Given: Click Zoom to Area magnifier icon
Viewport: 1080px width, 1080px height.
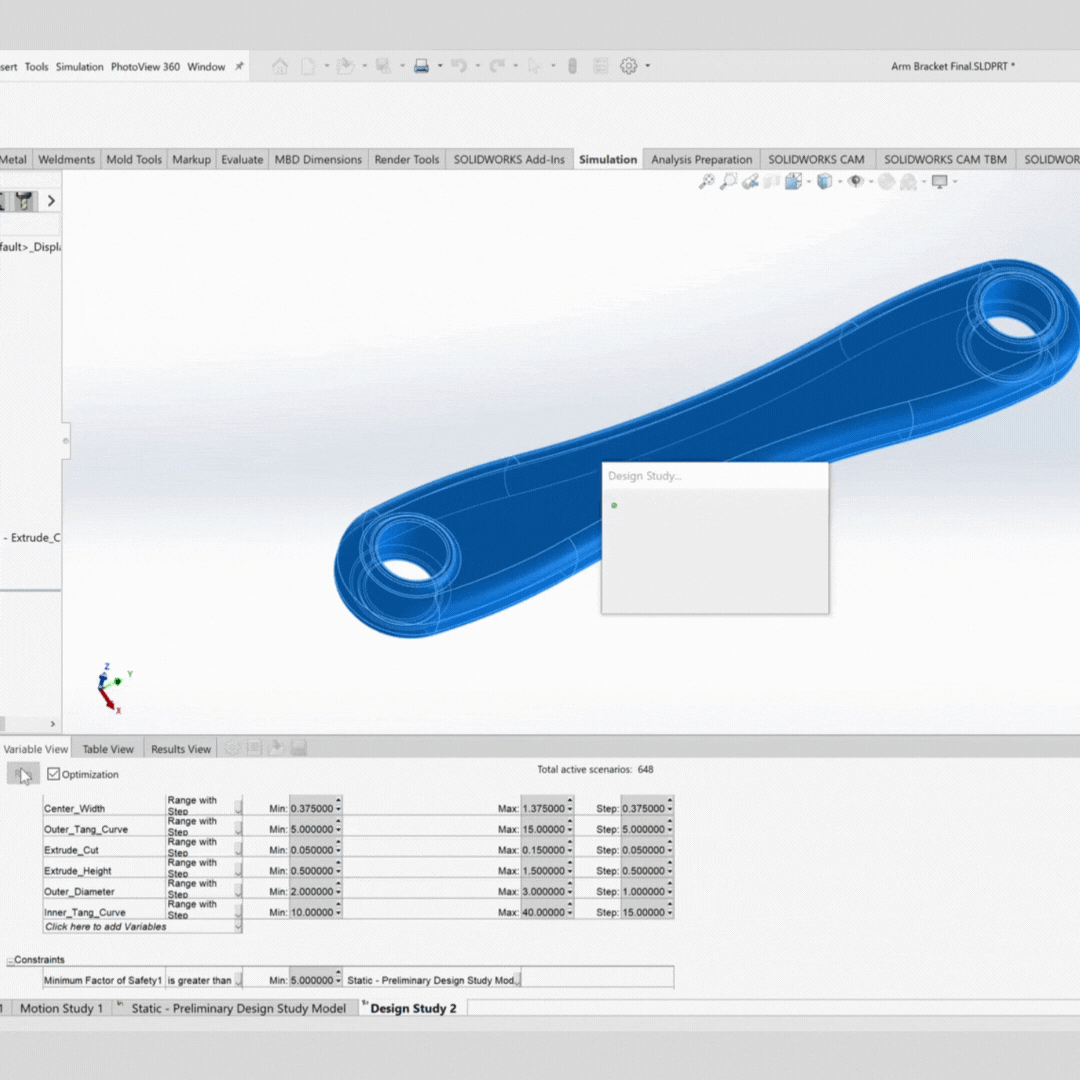Looking at the screenshot, I should click(728, 182).
